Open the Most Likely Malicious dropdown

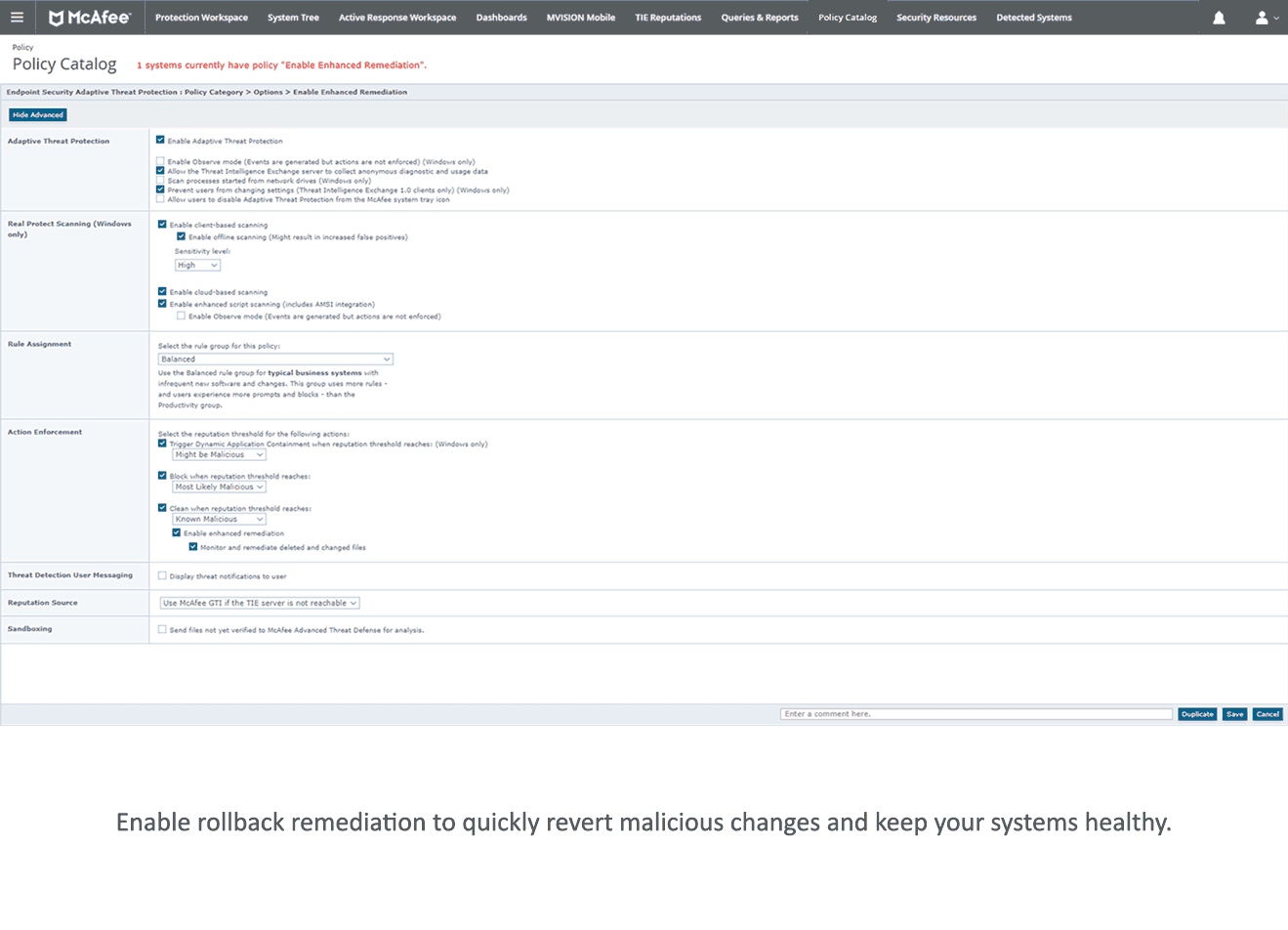pyautogui.click(x=219, y=486)
